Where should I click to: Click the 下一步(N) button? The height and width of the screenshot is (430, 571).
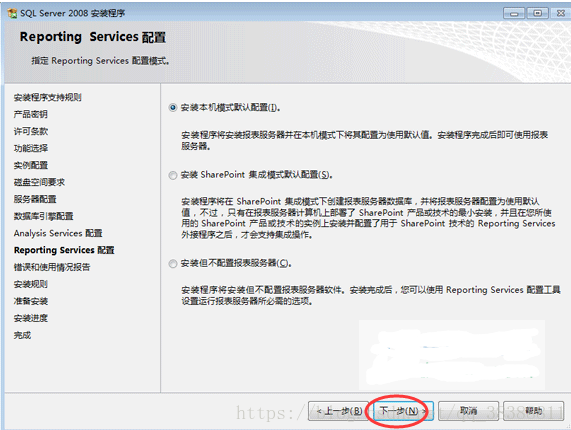pyautogui.click(x=403, y=411)
